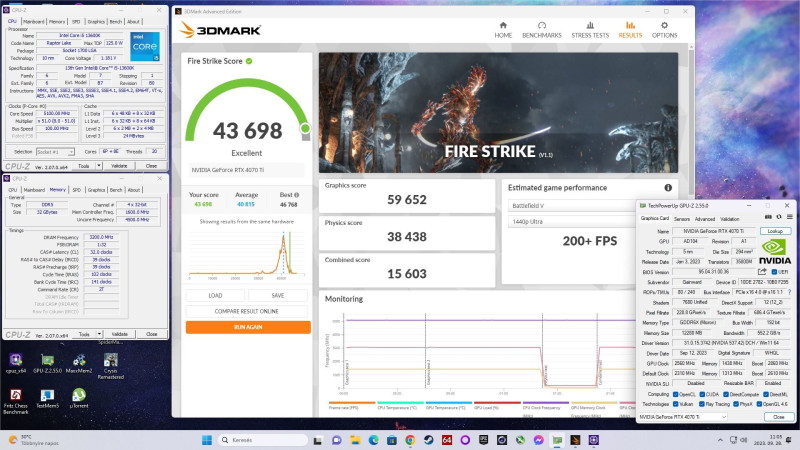Image resolution: width=800 pixels, height=450 pixels.
Task: Select the MaxxMem2 desktop icon
Action: pyautogui.click(x=79, y=363)
